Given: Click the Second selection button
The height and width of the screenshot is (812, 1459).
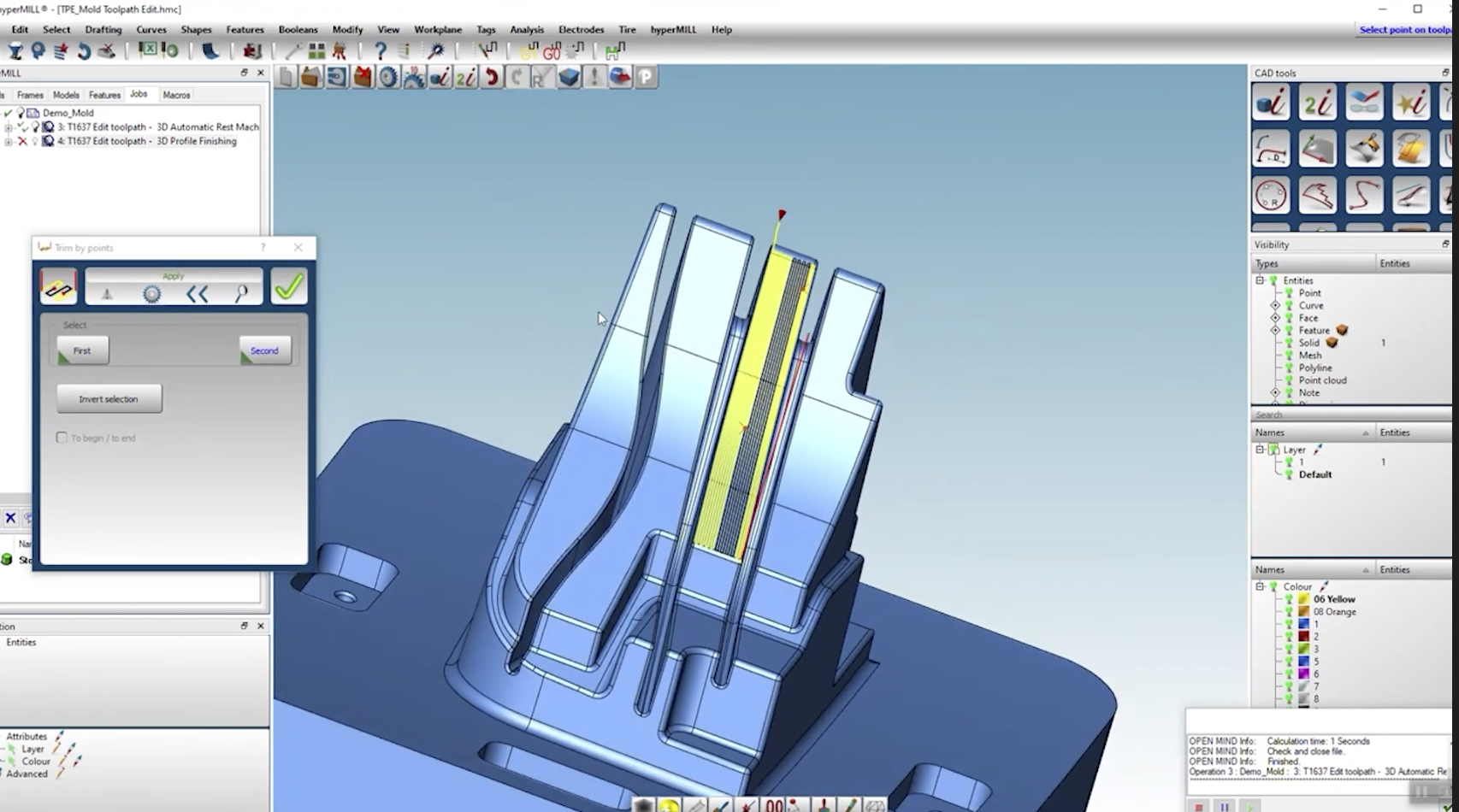Looking at the screenshot, I should 264,350.
